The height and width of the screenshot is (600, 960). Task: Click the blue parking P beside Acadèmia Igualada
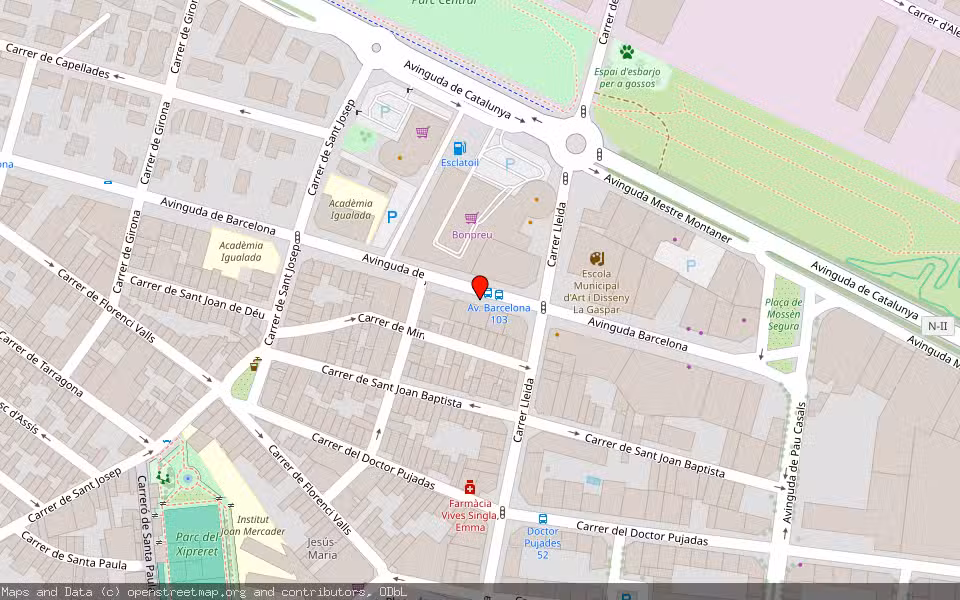(x=392, y=216)
